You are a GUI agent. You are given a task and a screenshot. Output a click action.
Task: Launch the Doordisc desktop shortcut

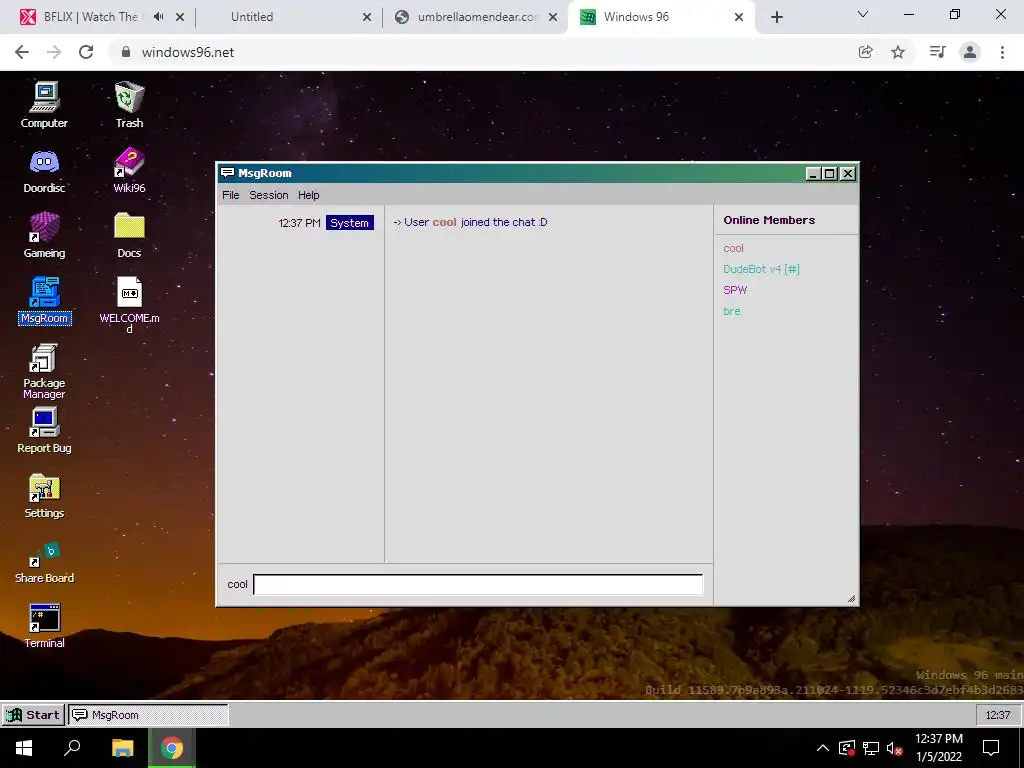click(x=44, y=170)
